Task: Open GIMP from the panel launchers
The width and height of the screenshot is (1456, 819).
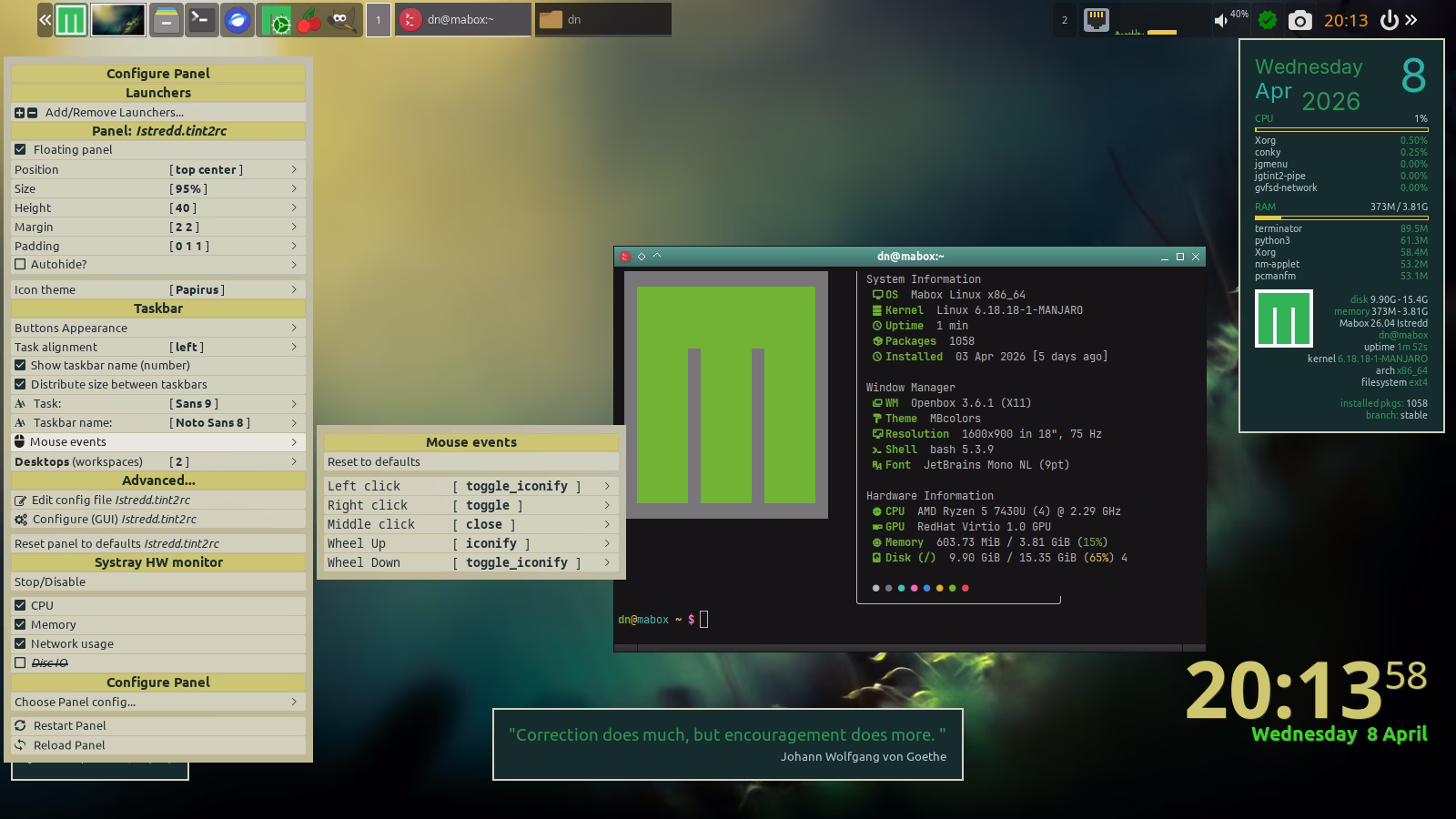Action: 340,19
